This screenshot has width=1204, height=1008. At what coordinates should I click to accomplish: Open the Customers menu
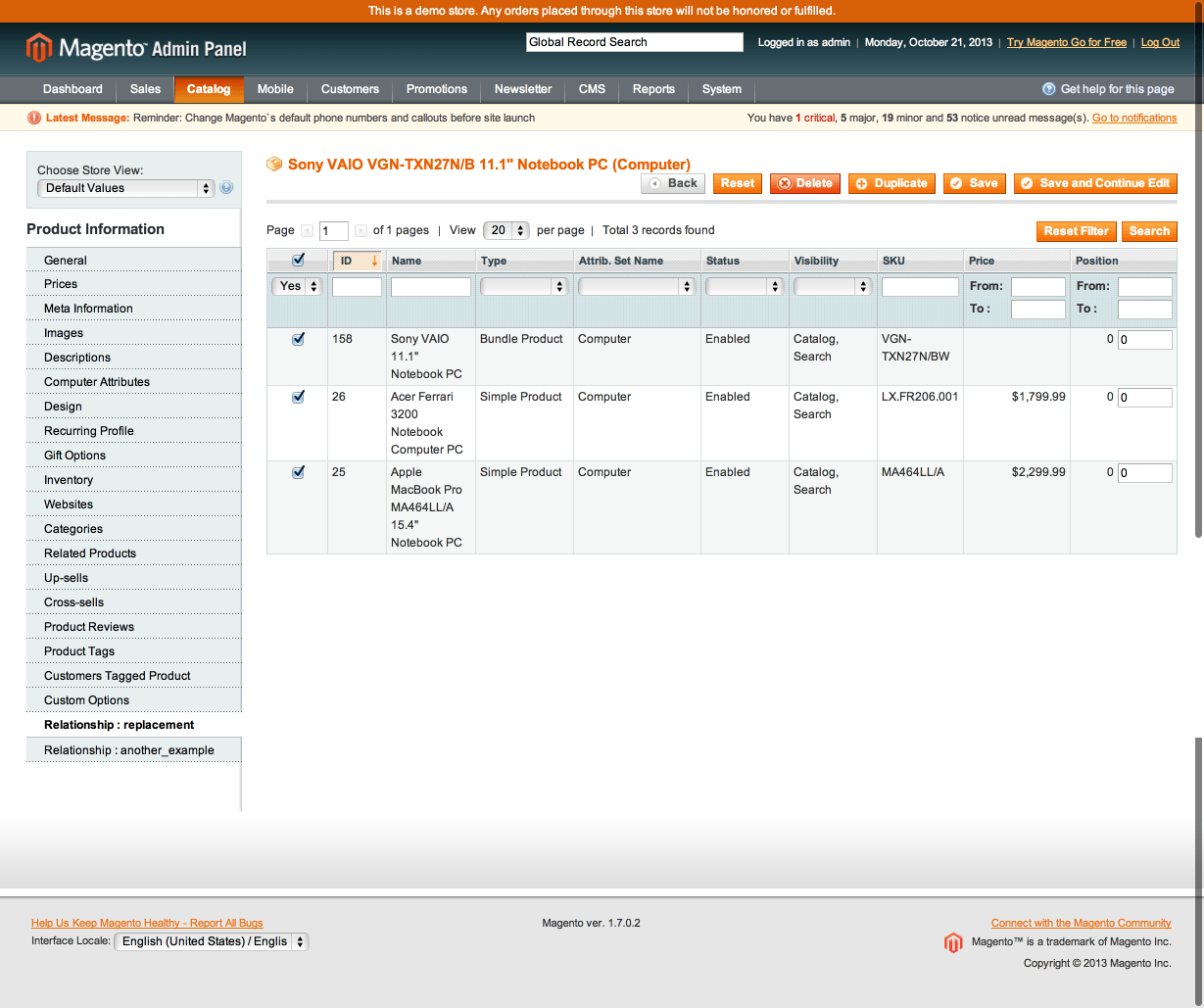pos(350,89)
